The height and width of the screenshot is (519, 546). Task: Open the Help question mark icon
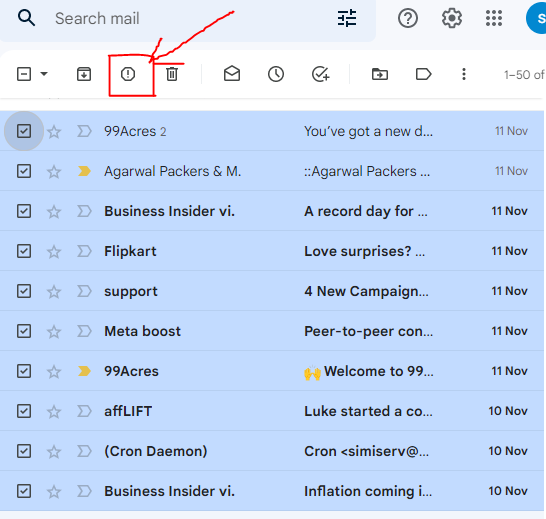pyautogui.click(x=408, y=18)
